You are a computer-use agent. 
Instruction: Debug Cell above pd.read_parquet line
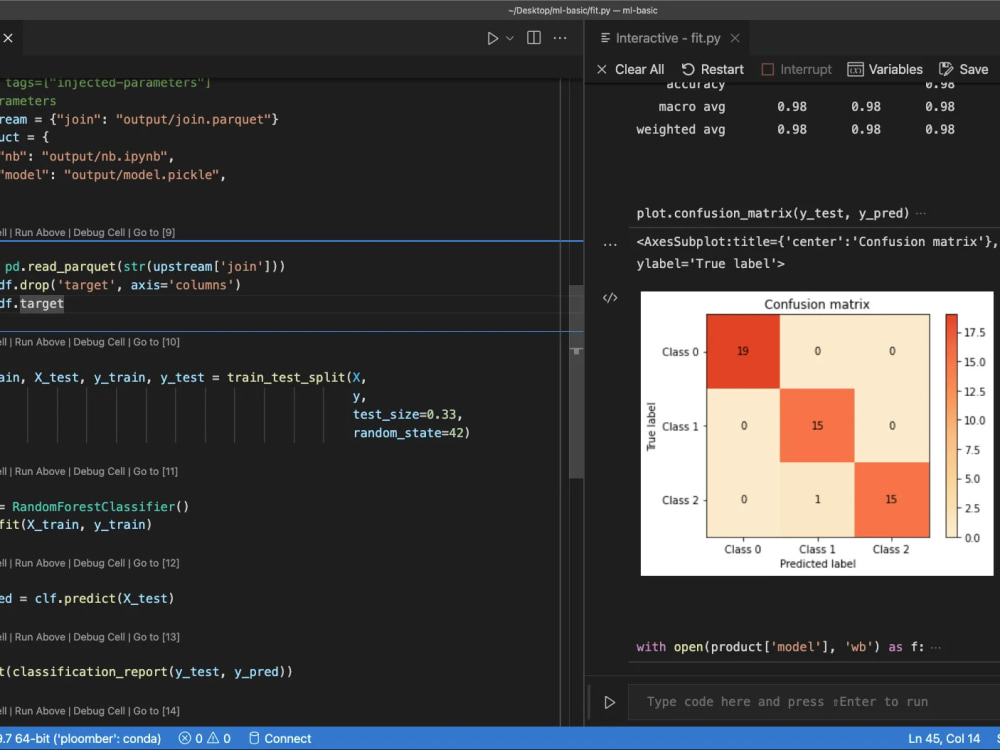(x=99, y=233)
